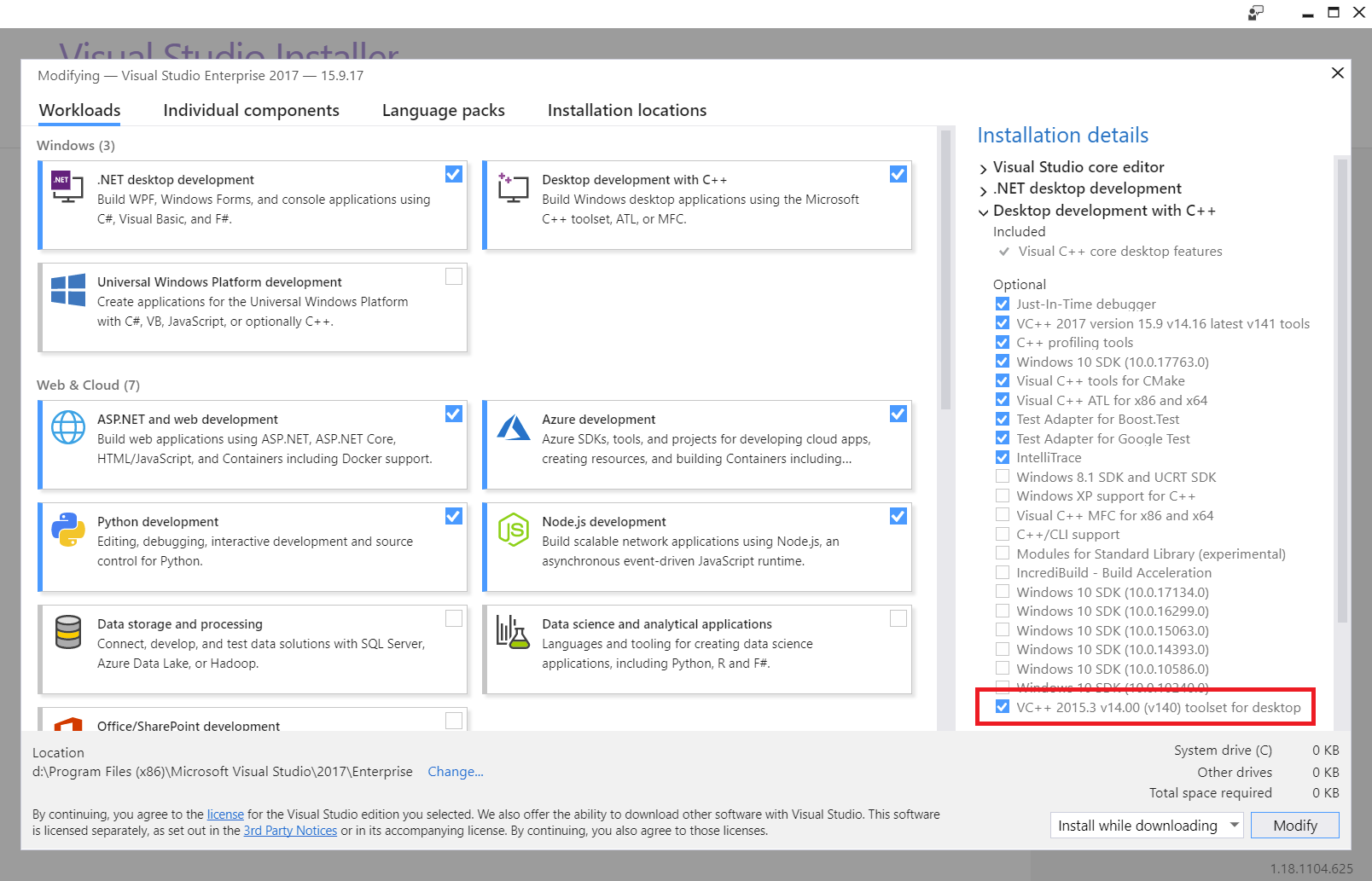1372x881 pixels.
Task: Check Universal Windows Platform development workload
Action: (x=454, y=276)
